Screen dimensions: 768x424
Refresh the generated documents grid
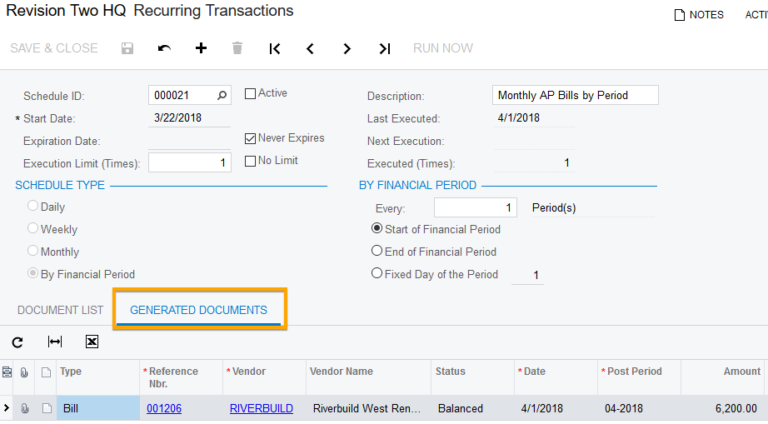click(18, 342)
